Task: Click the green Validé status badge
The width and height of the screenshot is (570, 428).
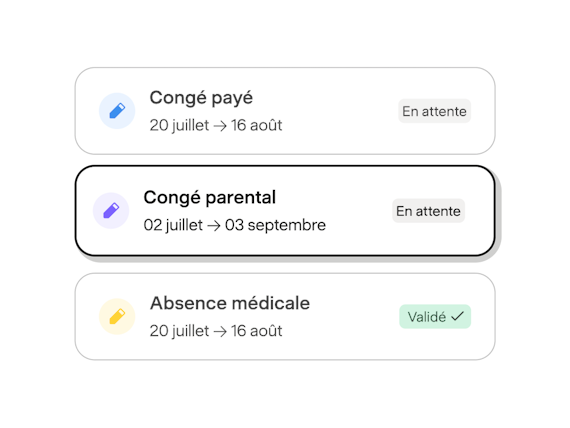Action: pos(435,316)
